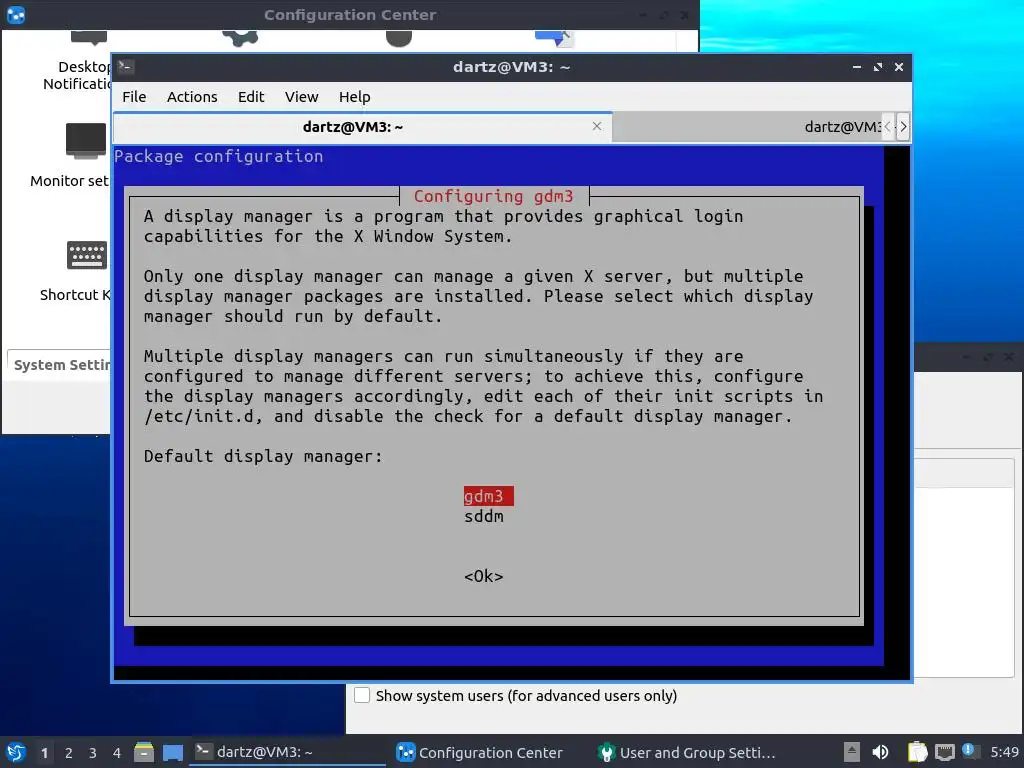This screenshot has height=768, width=1024.
Task: Open the Edit menu
Action: point(251,97)
